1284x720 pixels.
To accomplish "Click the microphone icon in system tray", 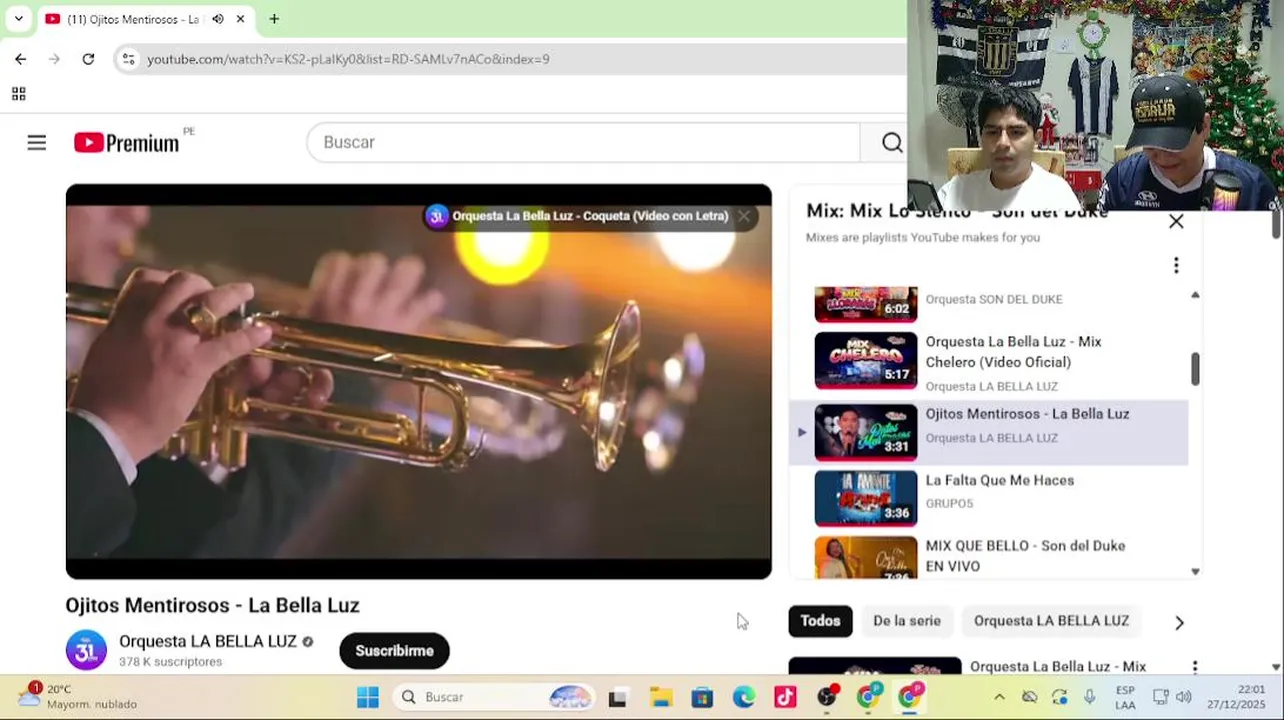I will tap(1089, 697).
